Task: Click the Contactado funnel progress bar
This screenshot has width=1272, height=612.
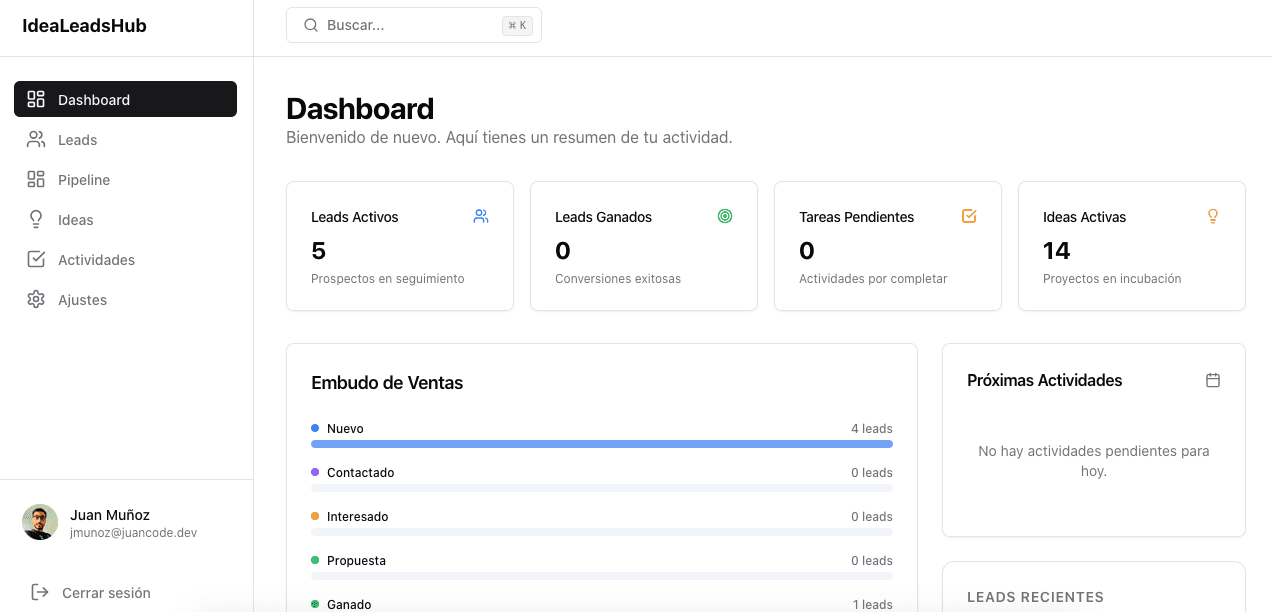Action: point(602,488)
